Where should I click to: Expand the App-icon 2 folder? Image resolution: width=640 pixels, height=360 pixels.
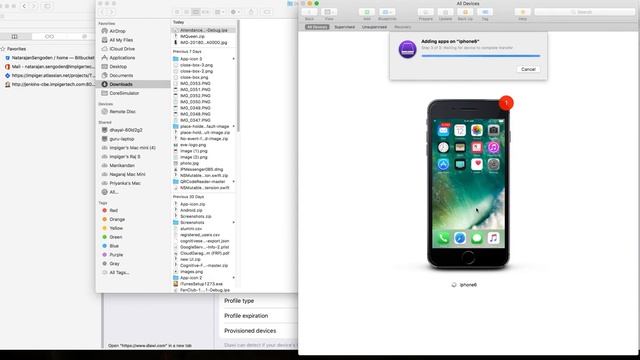point(233,278)
